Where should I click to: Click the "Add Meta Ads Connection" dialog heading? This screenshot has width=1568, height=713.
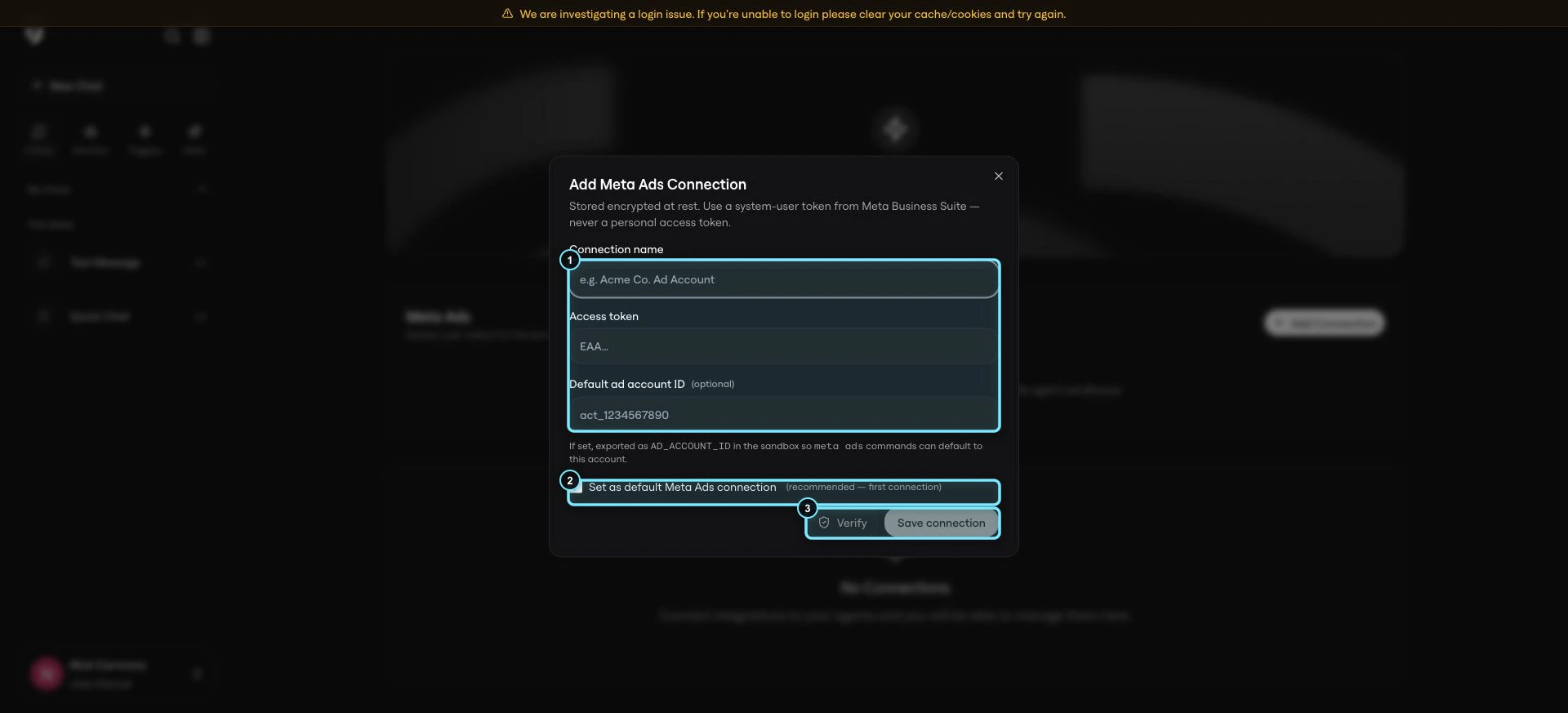tap(657, 185)
